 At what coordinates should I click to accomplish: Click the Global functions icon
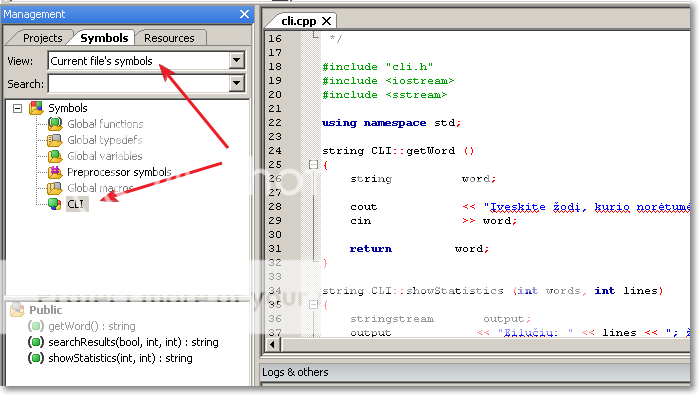pyautogui.click(x=55, y=123)
